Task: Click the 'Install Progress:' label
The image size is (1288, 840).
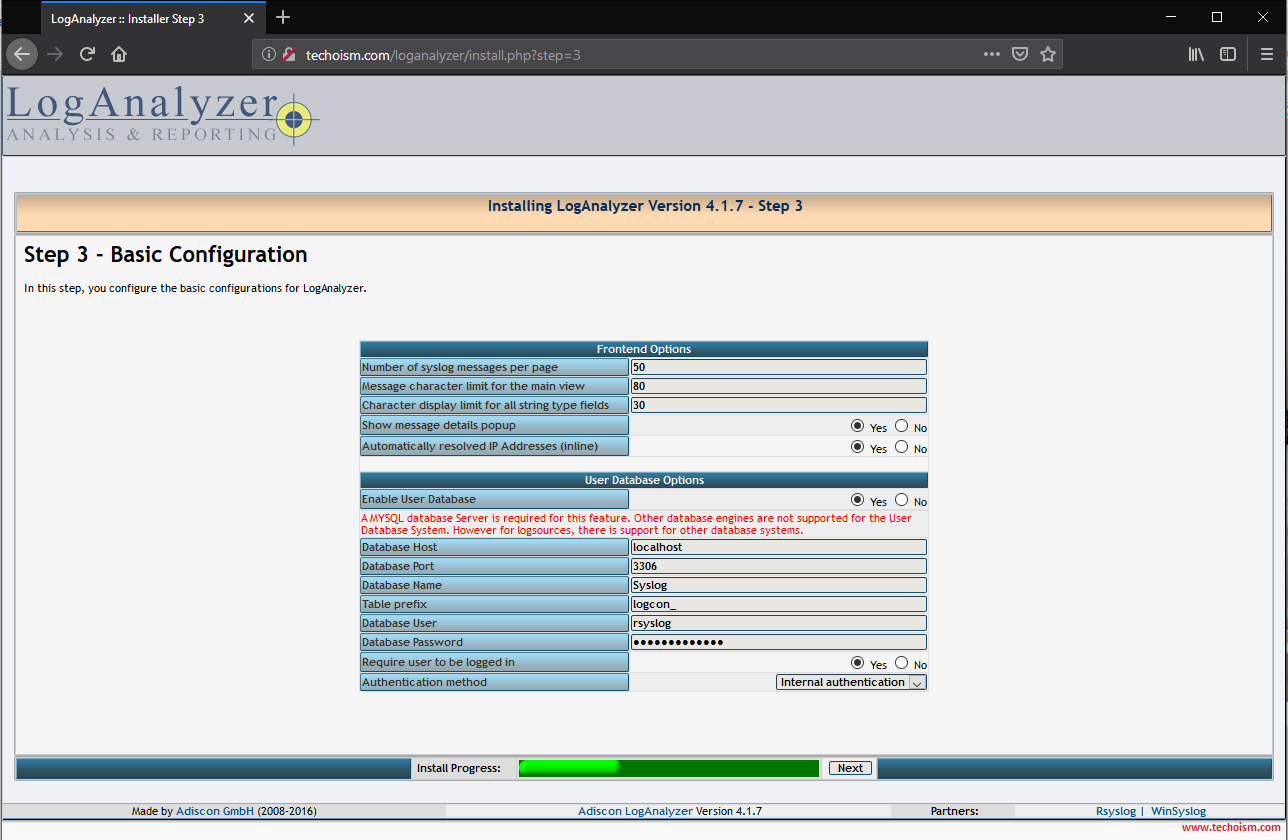Action: pyautogui.click(x=458, y=768)
